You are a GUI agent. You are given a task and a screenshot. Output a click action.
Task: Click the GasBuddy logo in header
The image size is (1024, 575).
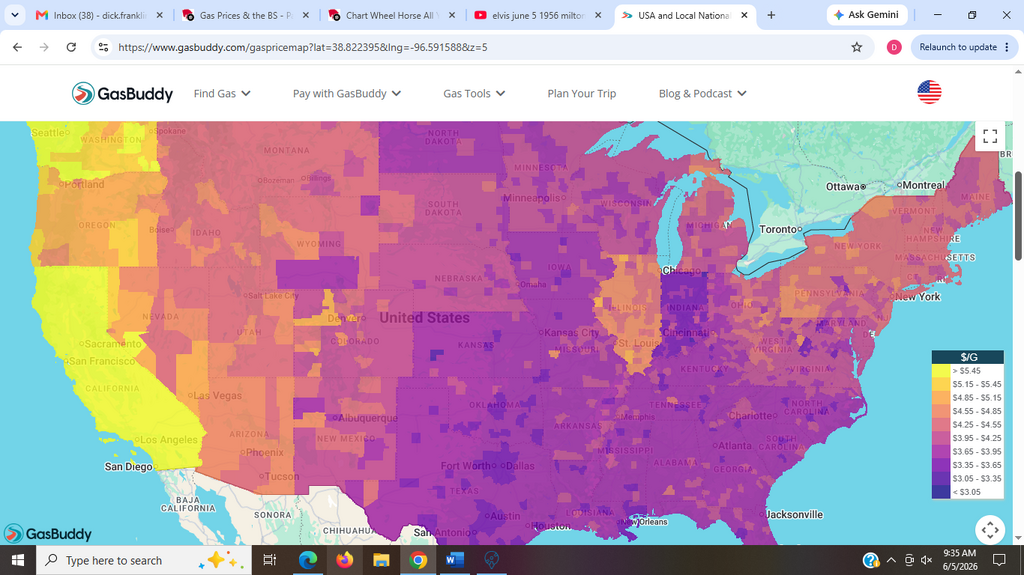[x=122, y=93]
